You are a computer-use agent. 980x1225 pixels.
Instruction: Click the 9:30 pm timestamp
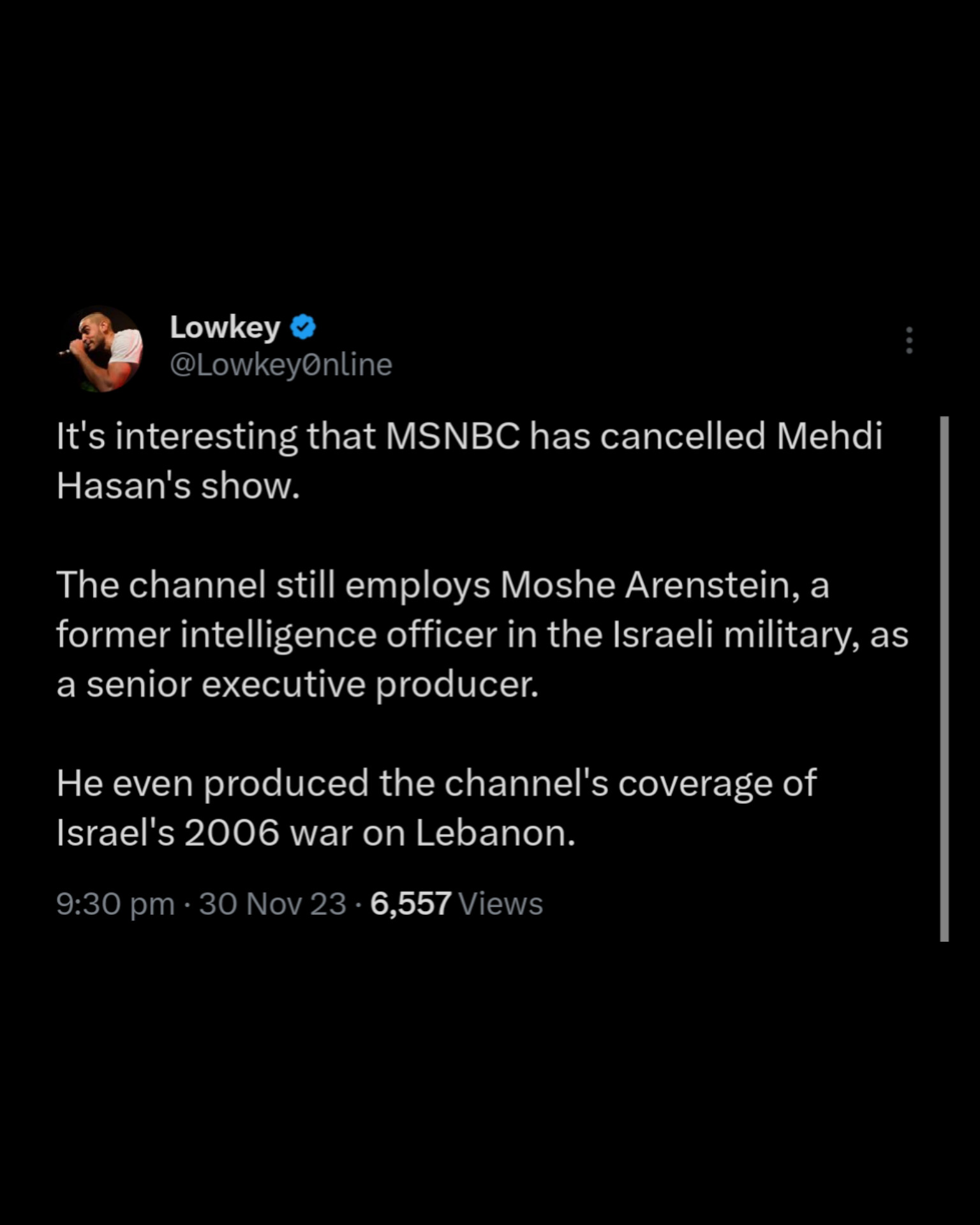(x=115, y=903)
